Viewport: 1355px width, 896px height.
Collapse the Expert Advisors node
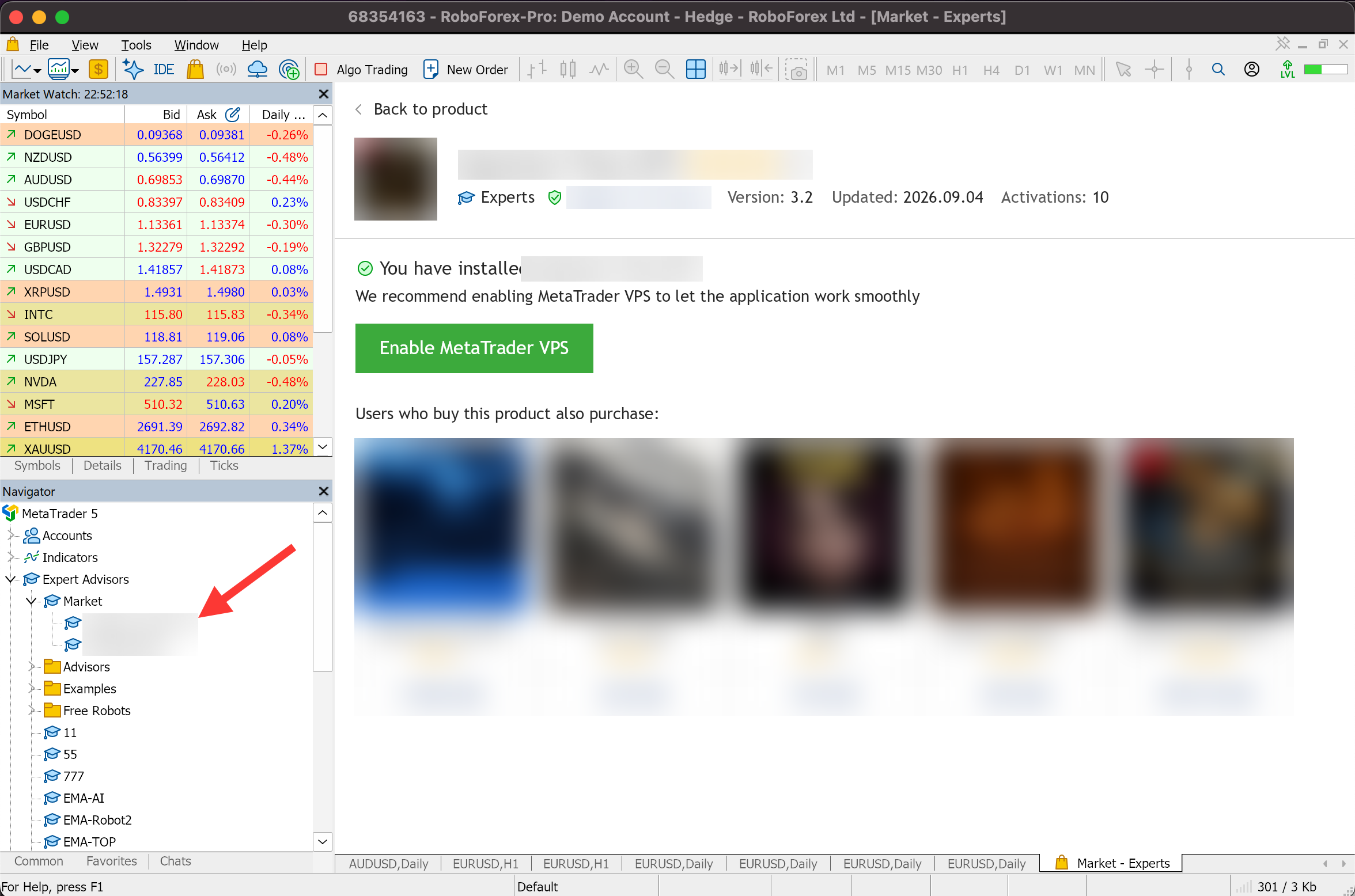point(10,579)
